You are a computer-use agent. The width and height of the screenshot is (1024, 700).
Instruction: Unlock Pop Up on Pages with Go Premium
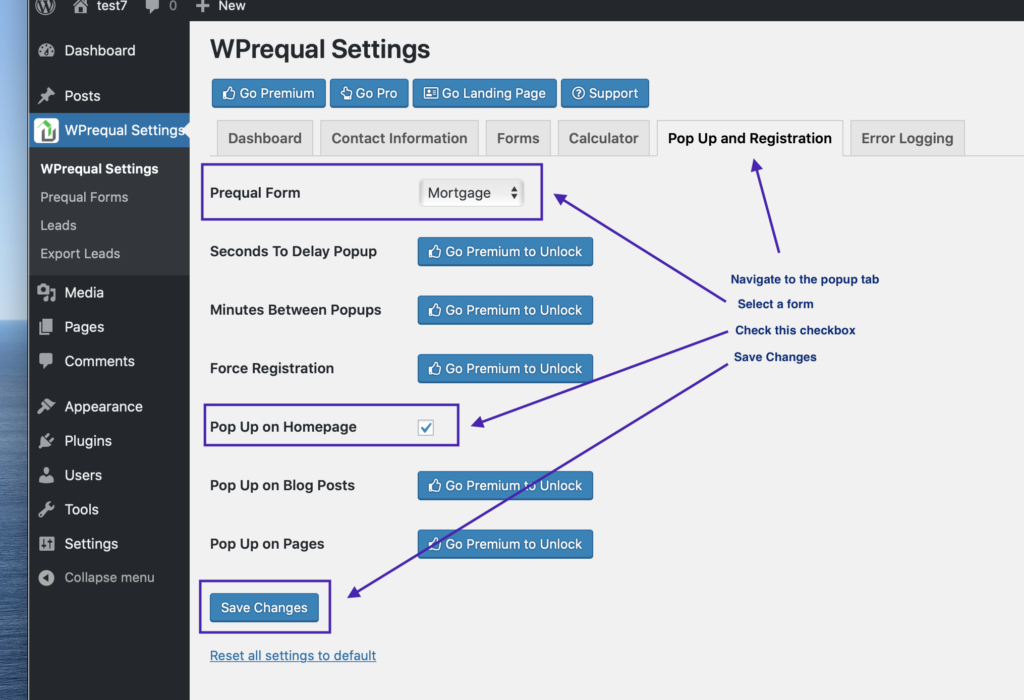click(505, 544)
